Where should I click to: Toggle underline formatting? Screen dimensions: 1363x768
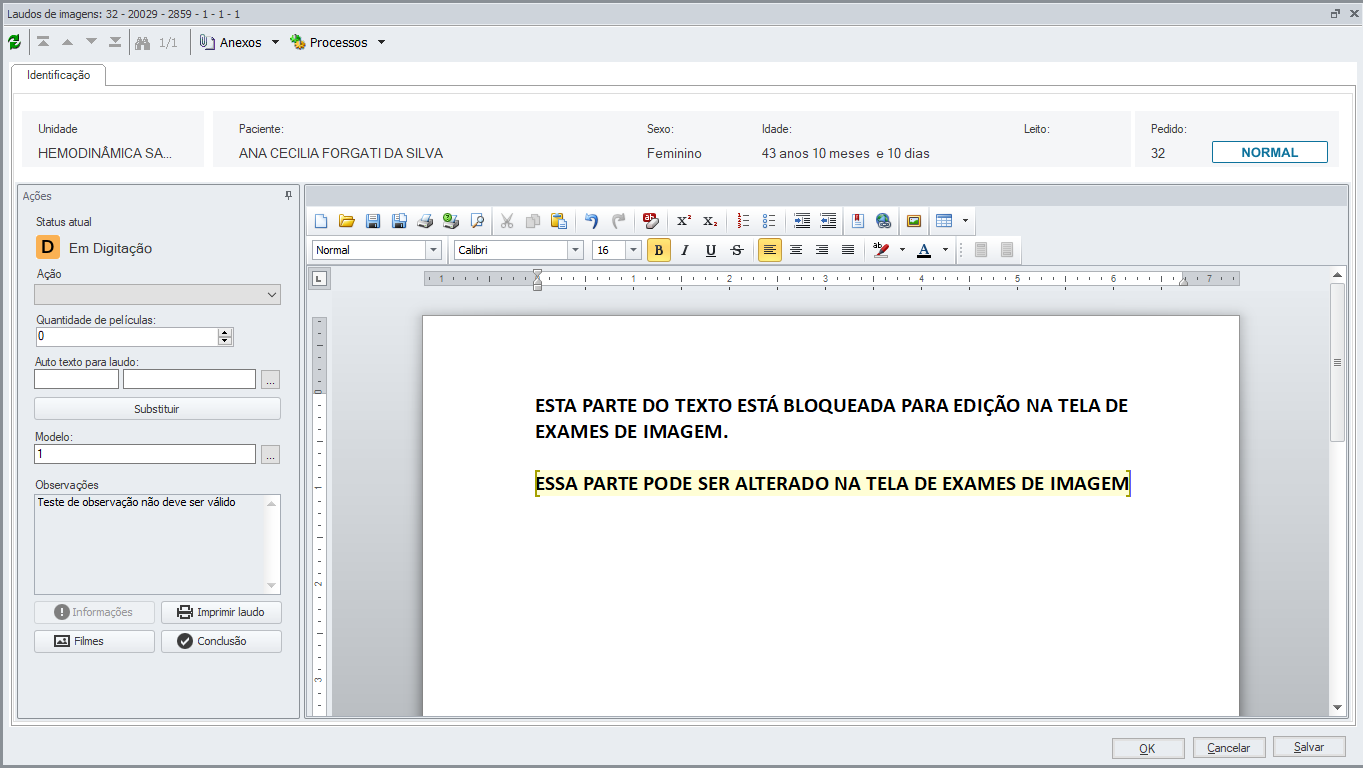[711, 250]
